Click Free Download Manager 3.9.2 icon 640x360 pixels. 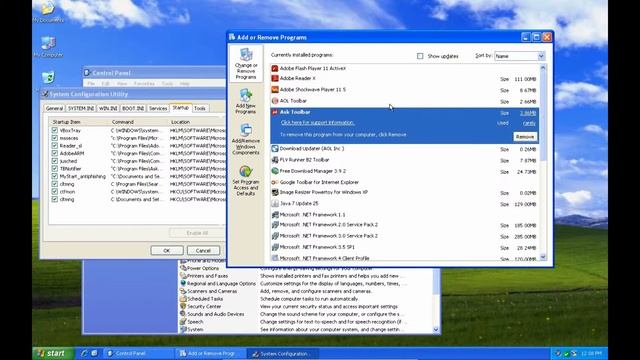point(275,171)
